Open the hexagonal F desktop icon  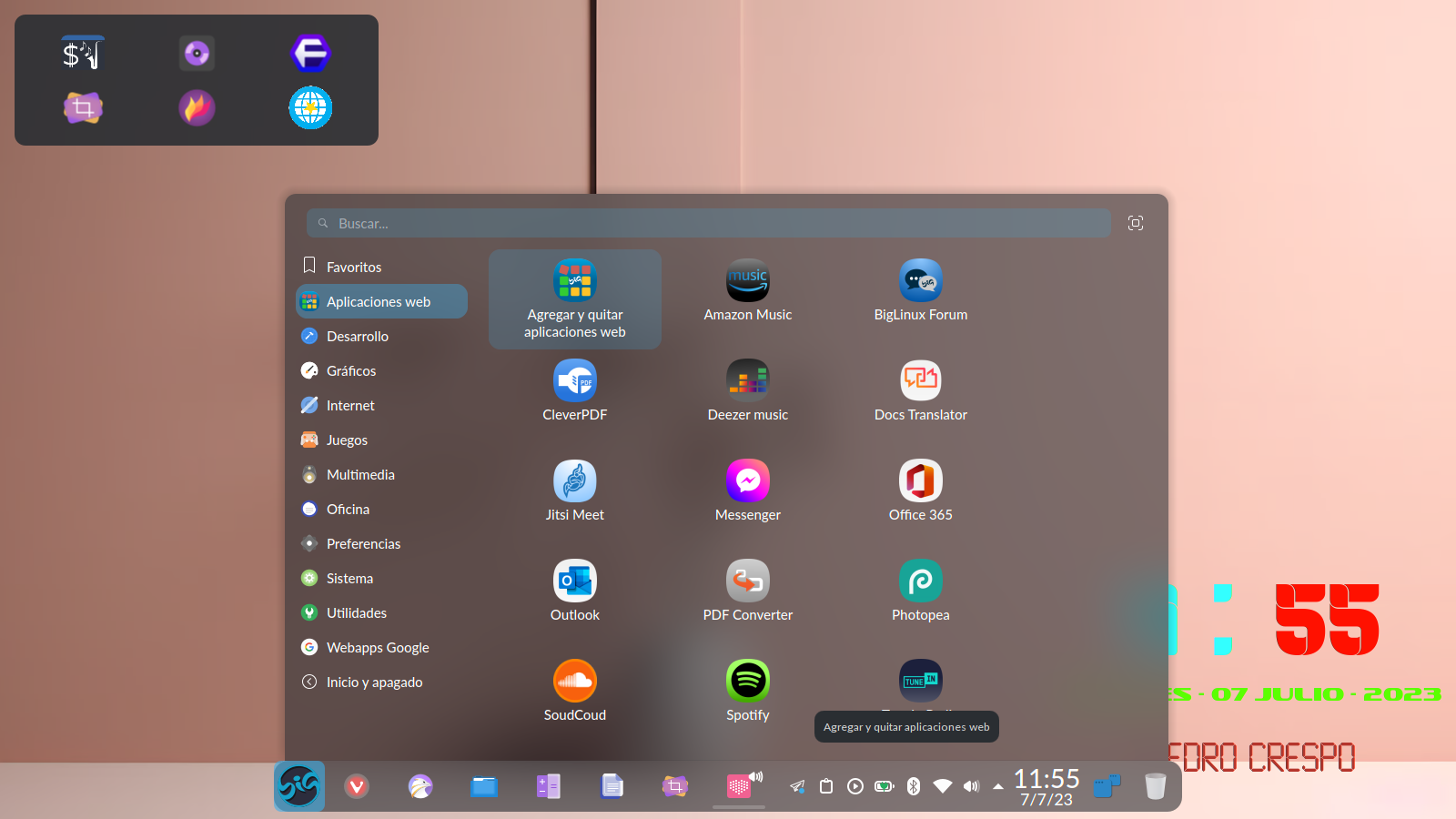pos(310,54)
